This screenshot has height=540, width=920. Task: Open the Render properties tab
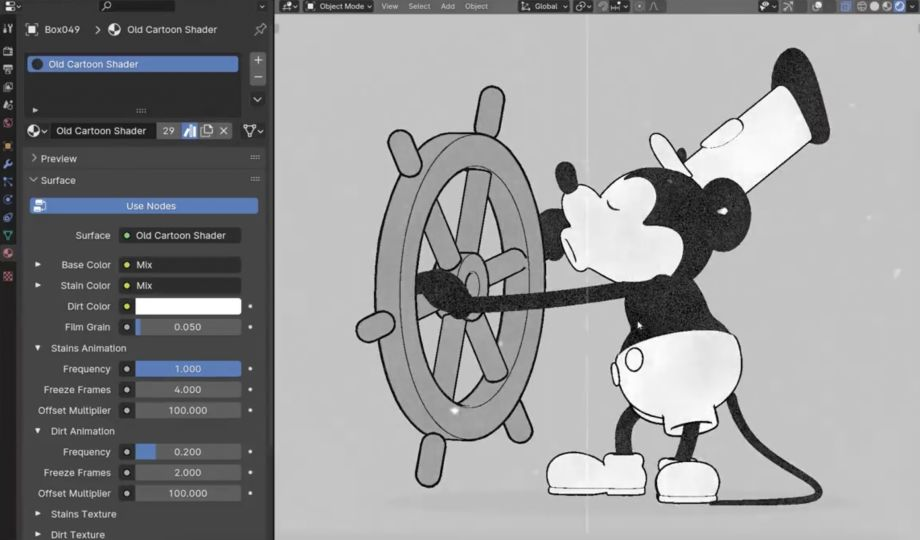pos(8,52)
